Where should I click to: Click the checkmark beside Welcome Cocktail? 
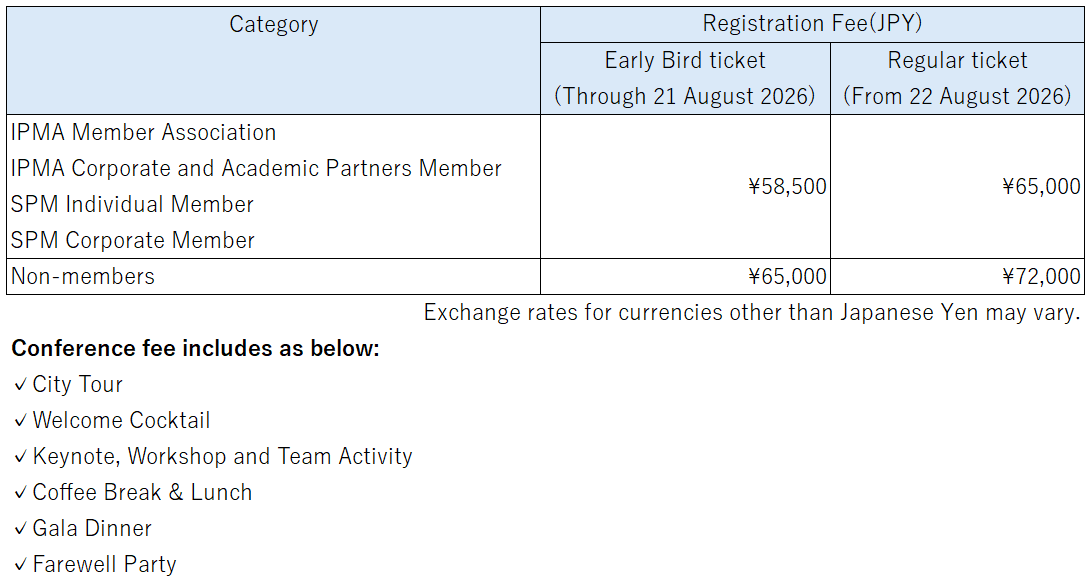(20, 421)
